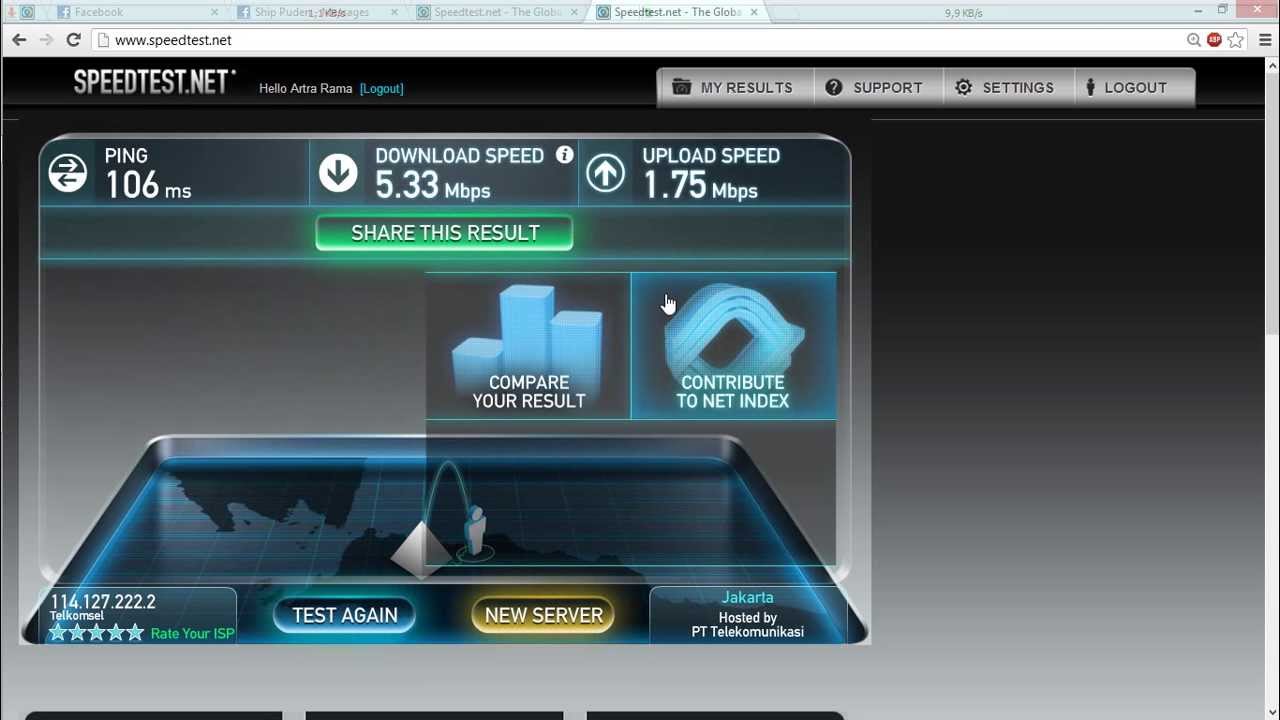Click the Rate Your ISP label
1280x720 pixels.
pyautogui.click(x=192, y=634)
